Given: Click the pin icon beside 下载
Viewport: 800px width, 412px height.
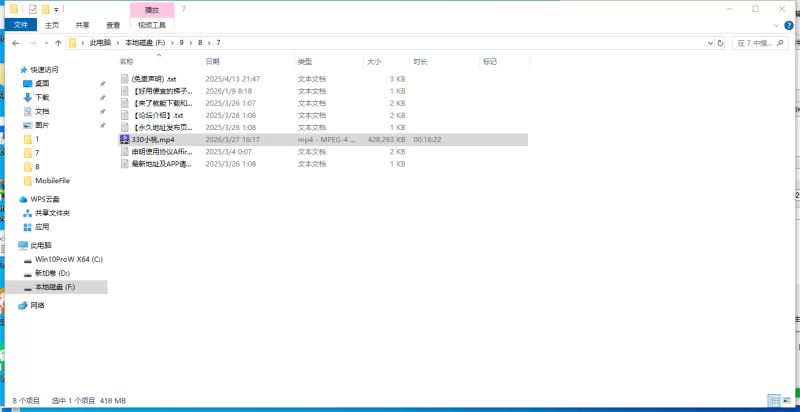Looking at the screenshot, I should tap(103, 97).
